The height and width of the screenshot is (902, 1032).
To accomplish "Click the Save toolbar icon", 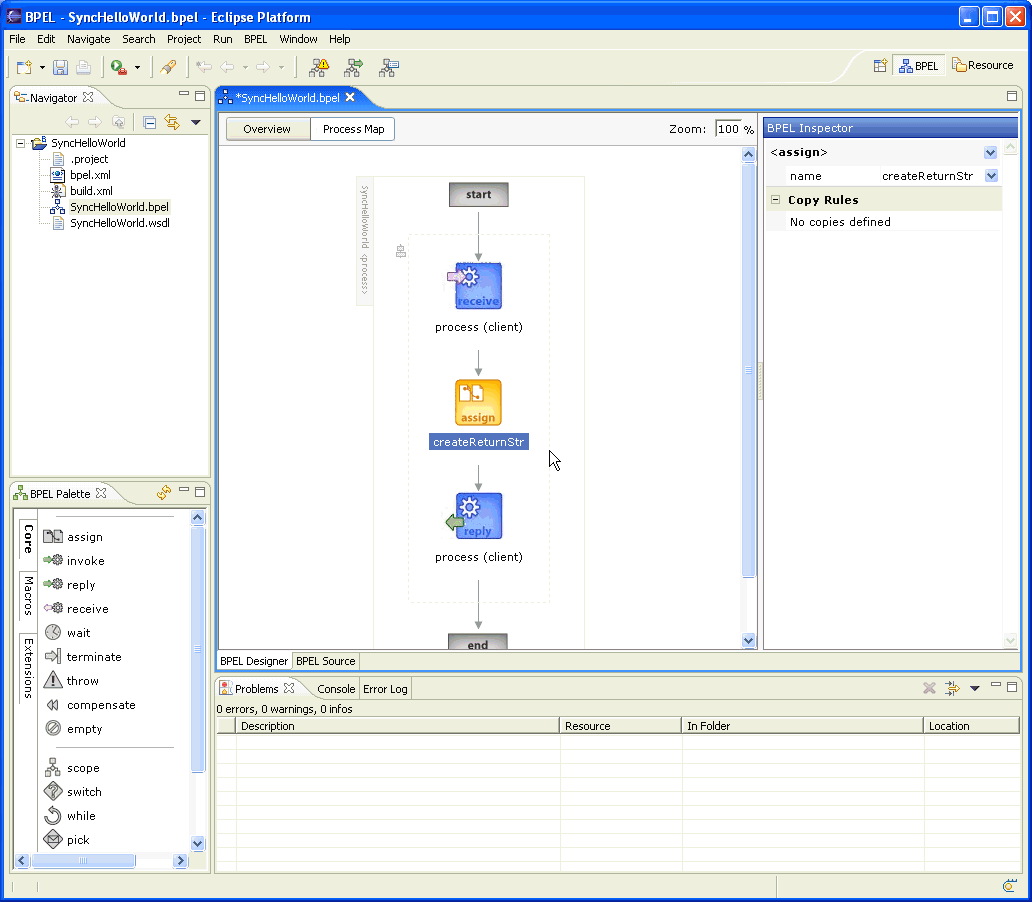I will click(61, 66).
